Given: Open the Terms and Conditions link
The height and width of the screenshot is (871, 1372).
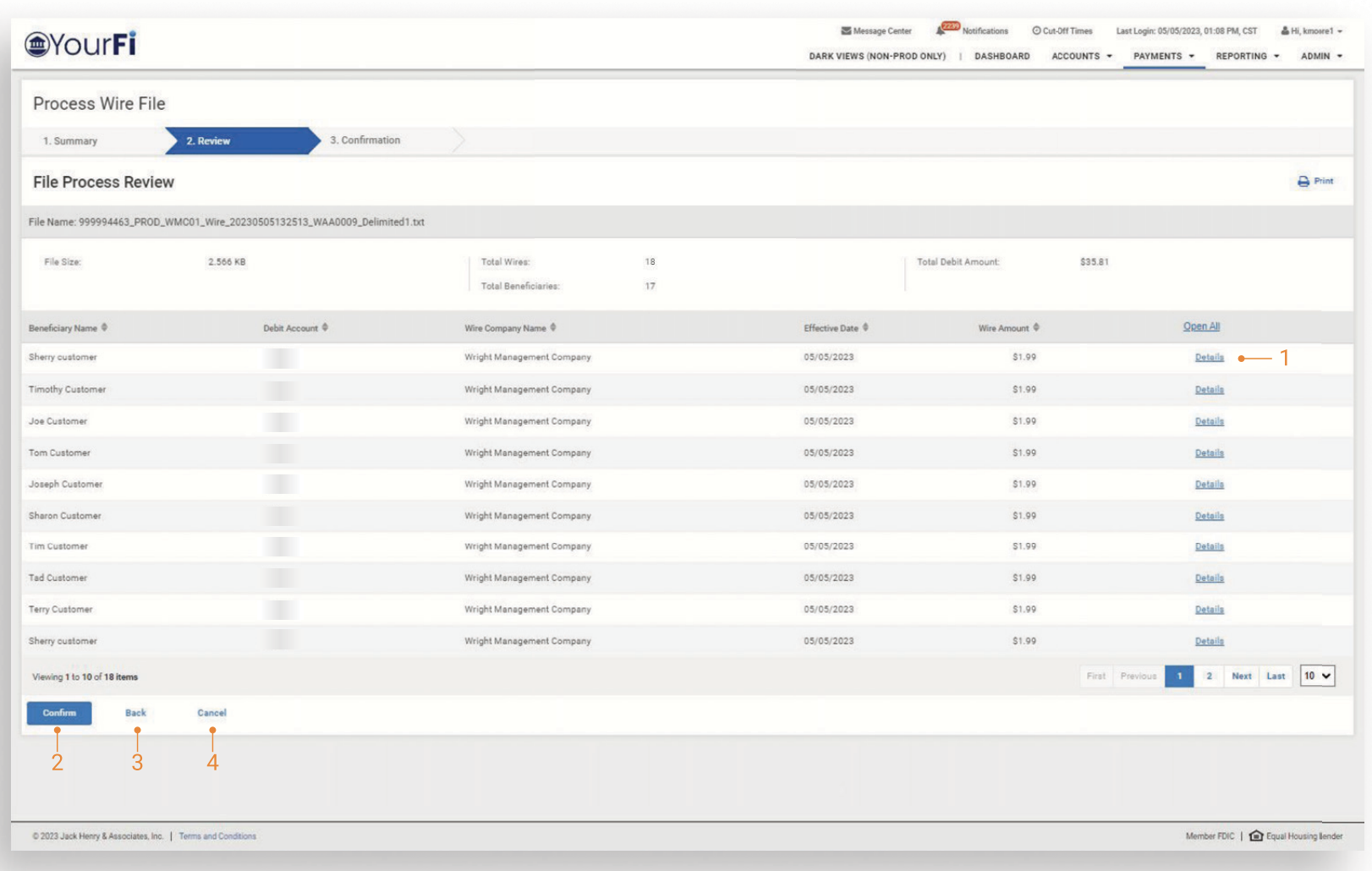Looking at the screenshot, I should point(217,836).
